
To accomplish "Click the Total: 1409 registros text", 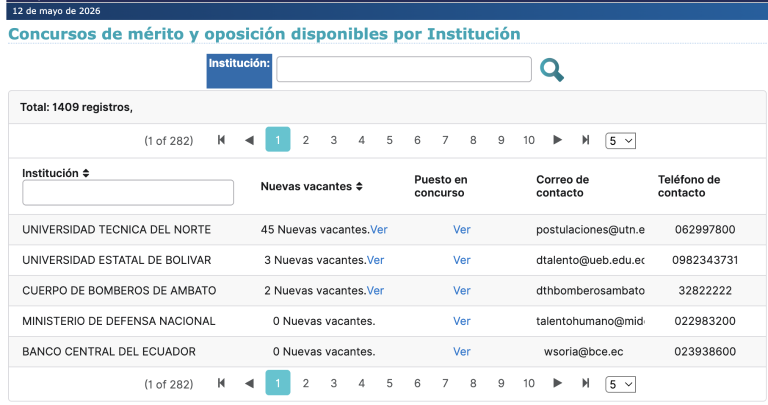I will (x=76, y=107).
